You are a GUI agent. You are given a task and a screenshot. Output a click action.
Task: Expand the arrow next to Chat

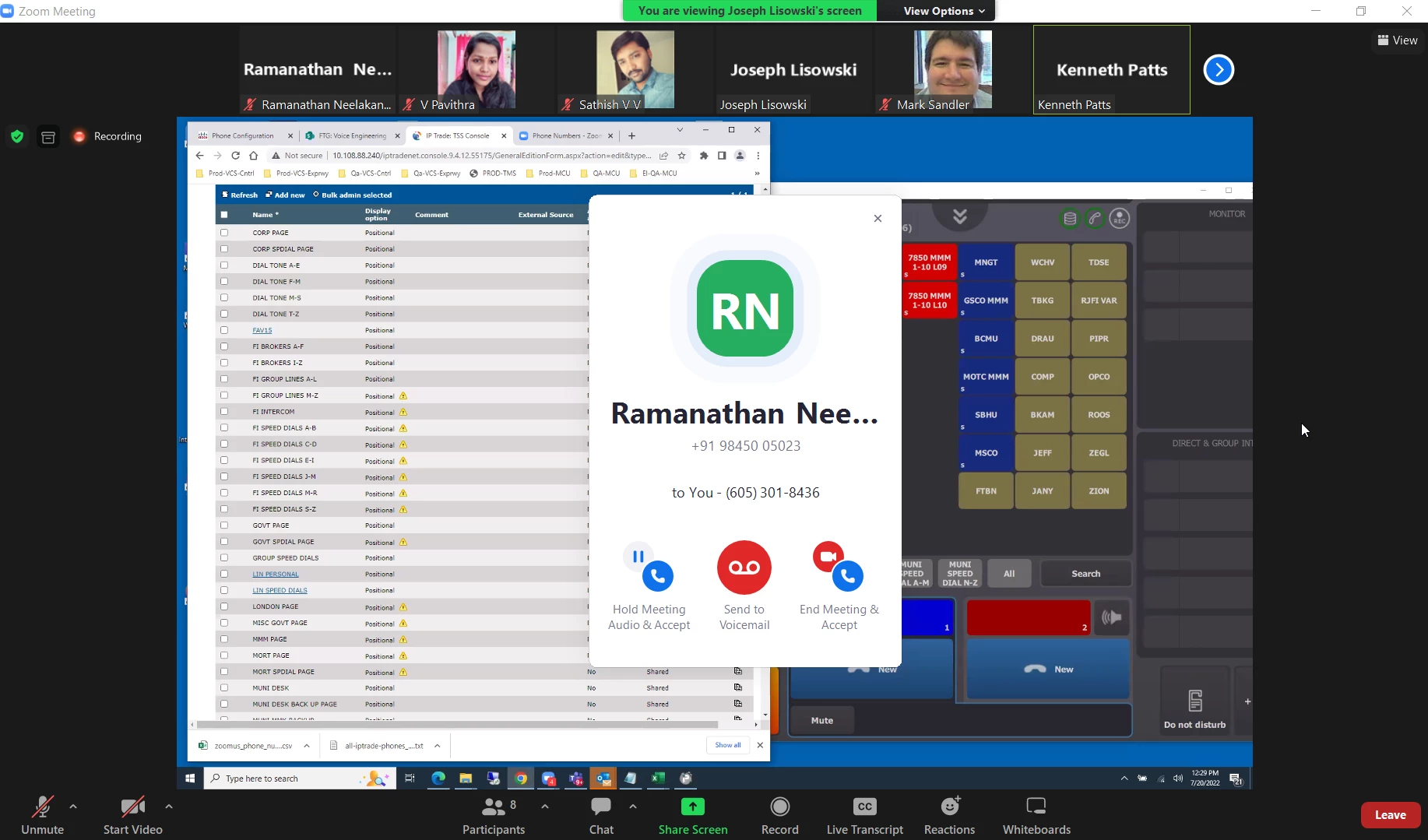pyautogui.click(x=633, y=807)
